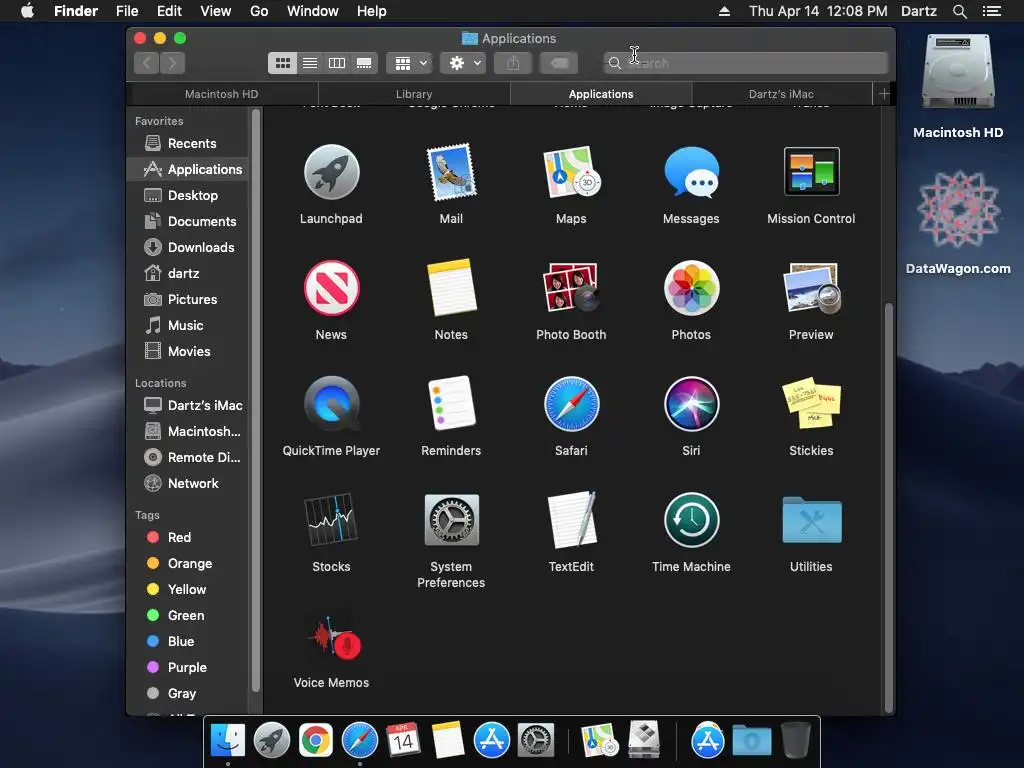Open the Messages app icon
1024x768 pixels.
pyautogui.click(x=691, y=172)
